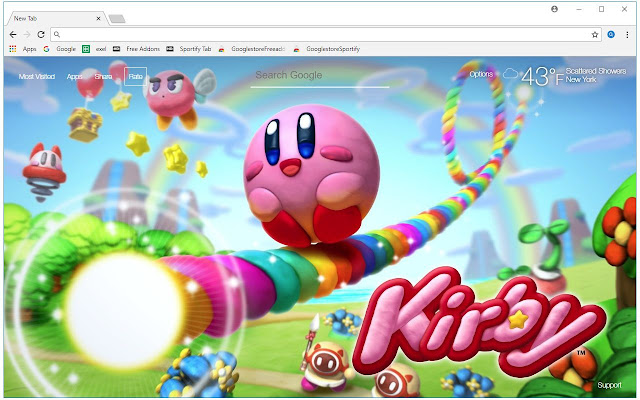The width and height of the screenshot is (640, 400).
Task: Open the Support link
Action: [x=609, y=385]
